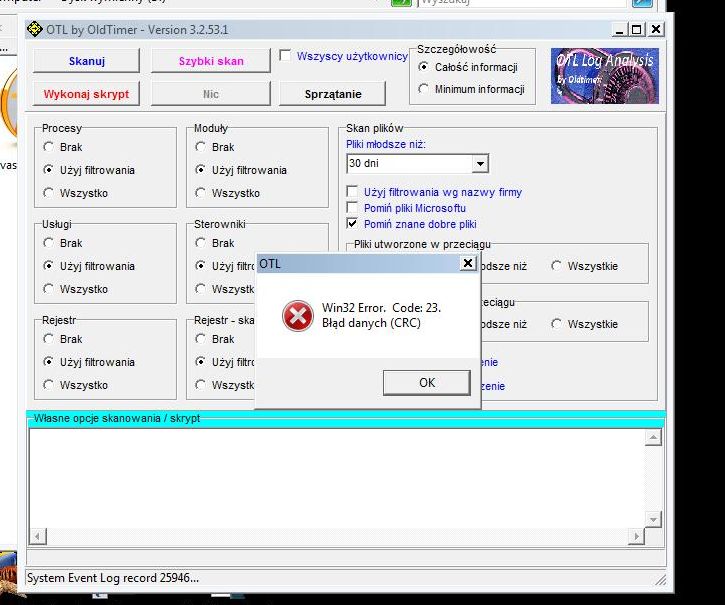This screenshot has width=725, height=605.
Task: Click the script box scroll up arrow
Action: click(653, 437)
